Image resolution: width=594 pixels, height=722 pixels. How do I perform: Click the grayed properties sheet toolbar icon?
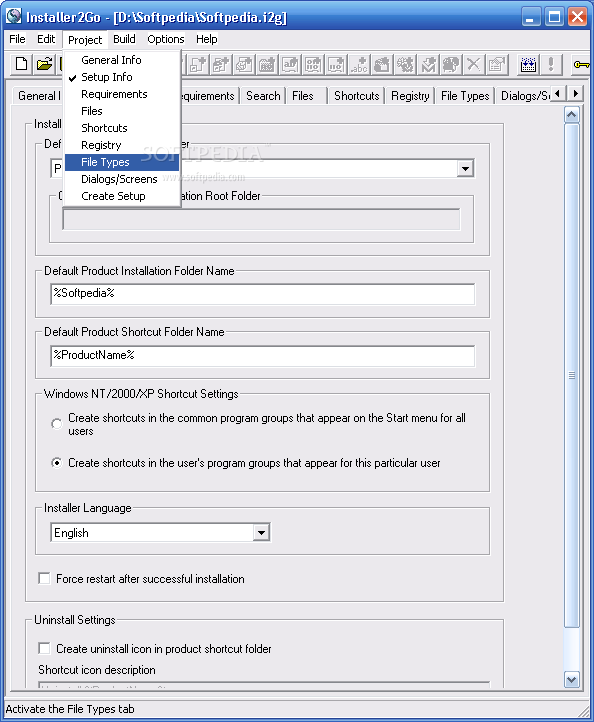(x=497, y=64)
